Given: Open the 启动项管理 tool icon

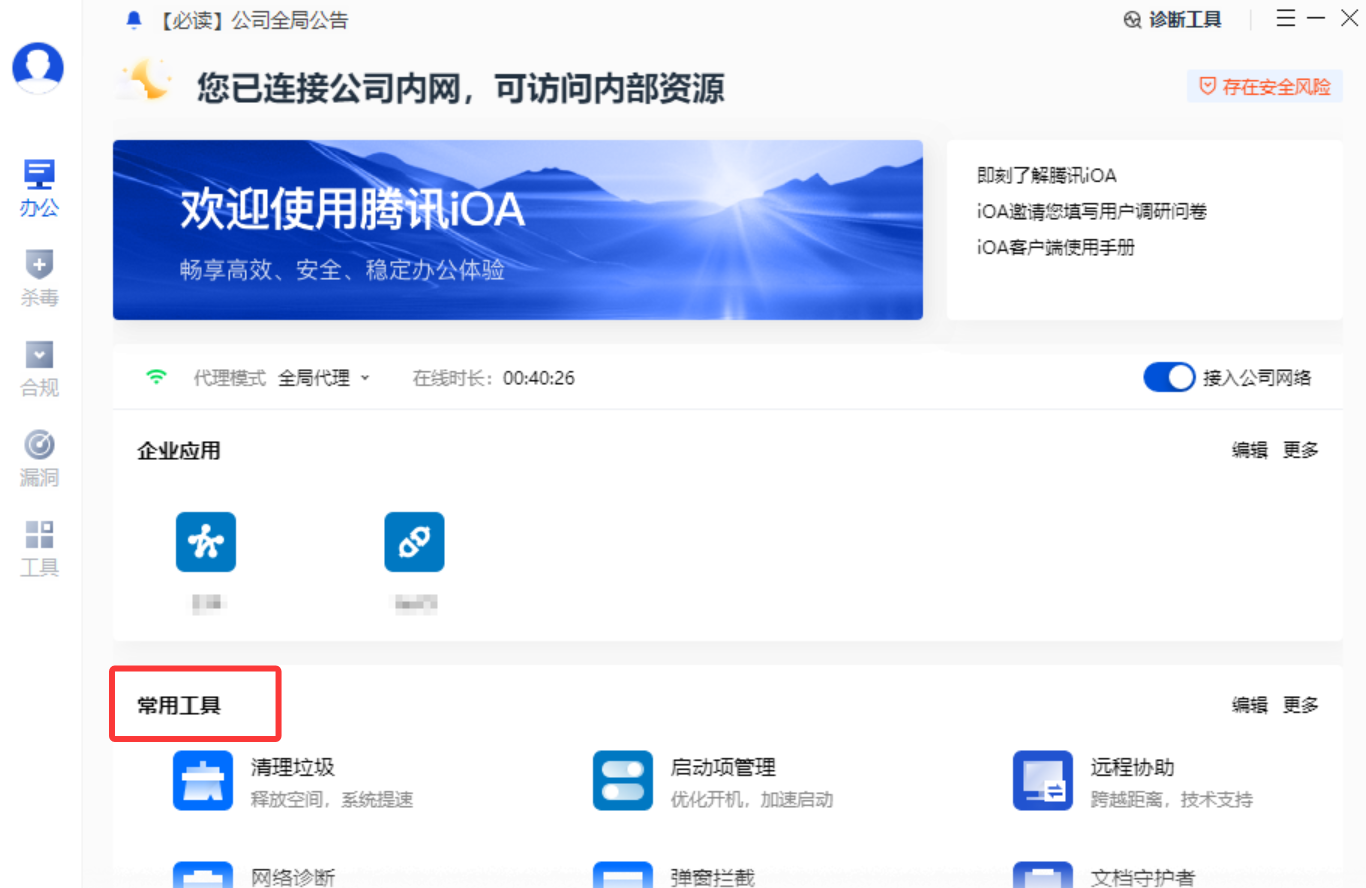Looking at the screenshot, I should [x=623, y=780].
